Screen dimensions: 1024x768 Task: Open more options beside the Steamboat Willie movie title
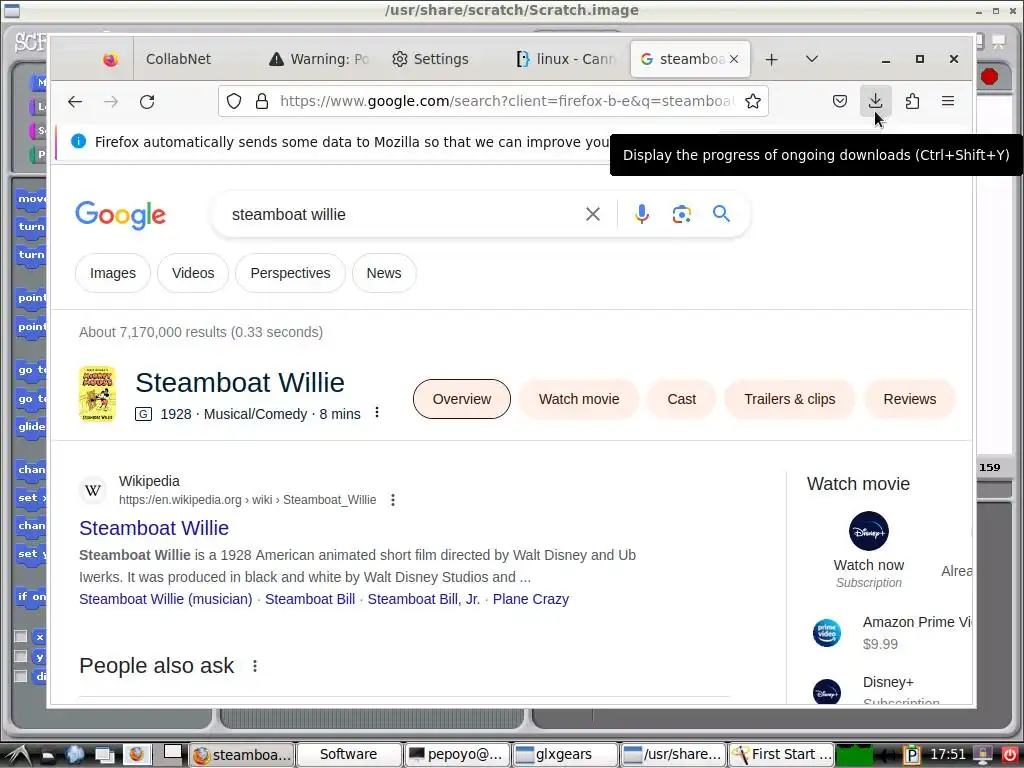(377, 412)
